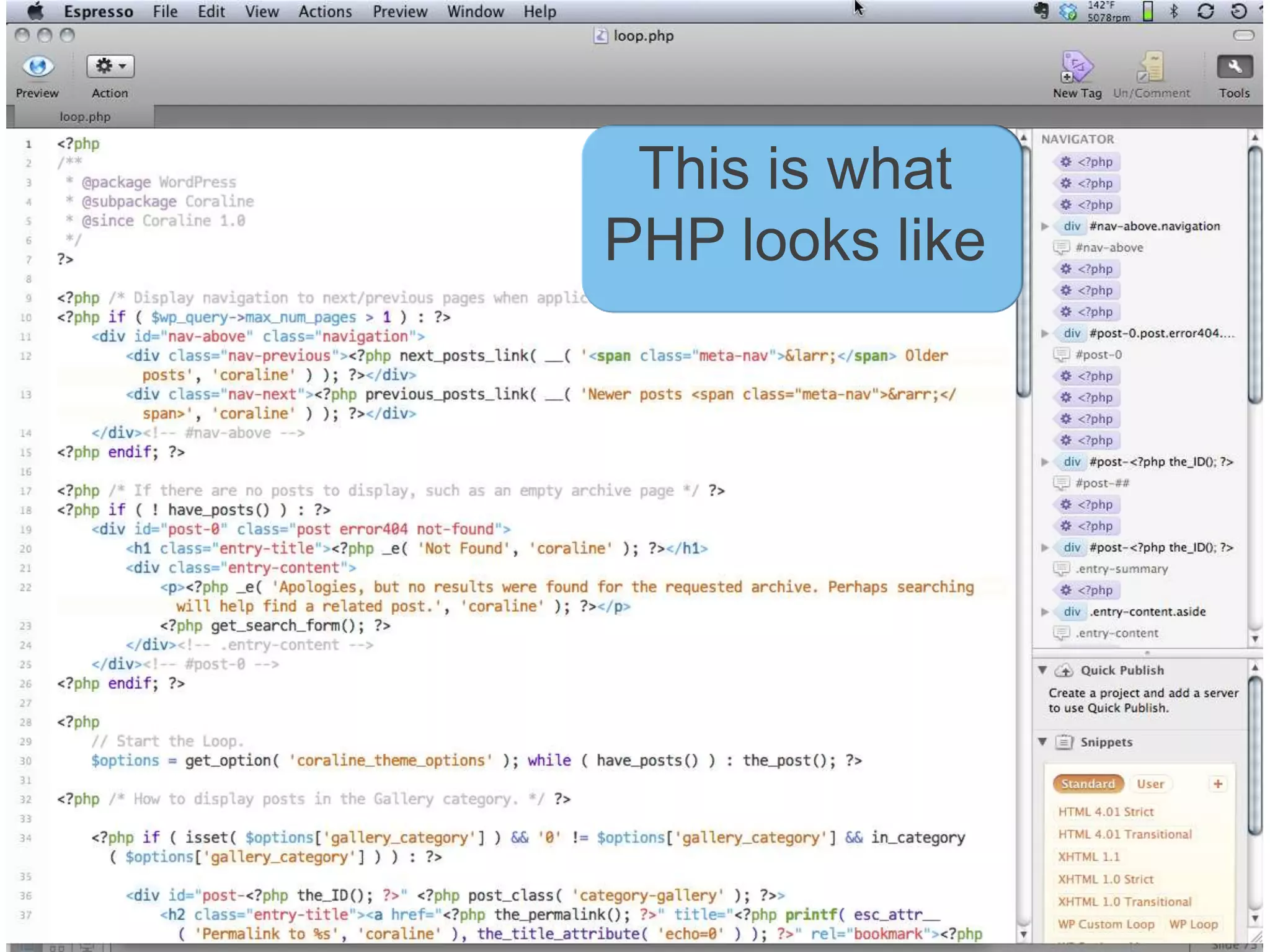
Task: Insert XHTML 1.0 Strict snippet
Action: [x=1106, y=879]
